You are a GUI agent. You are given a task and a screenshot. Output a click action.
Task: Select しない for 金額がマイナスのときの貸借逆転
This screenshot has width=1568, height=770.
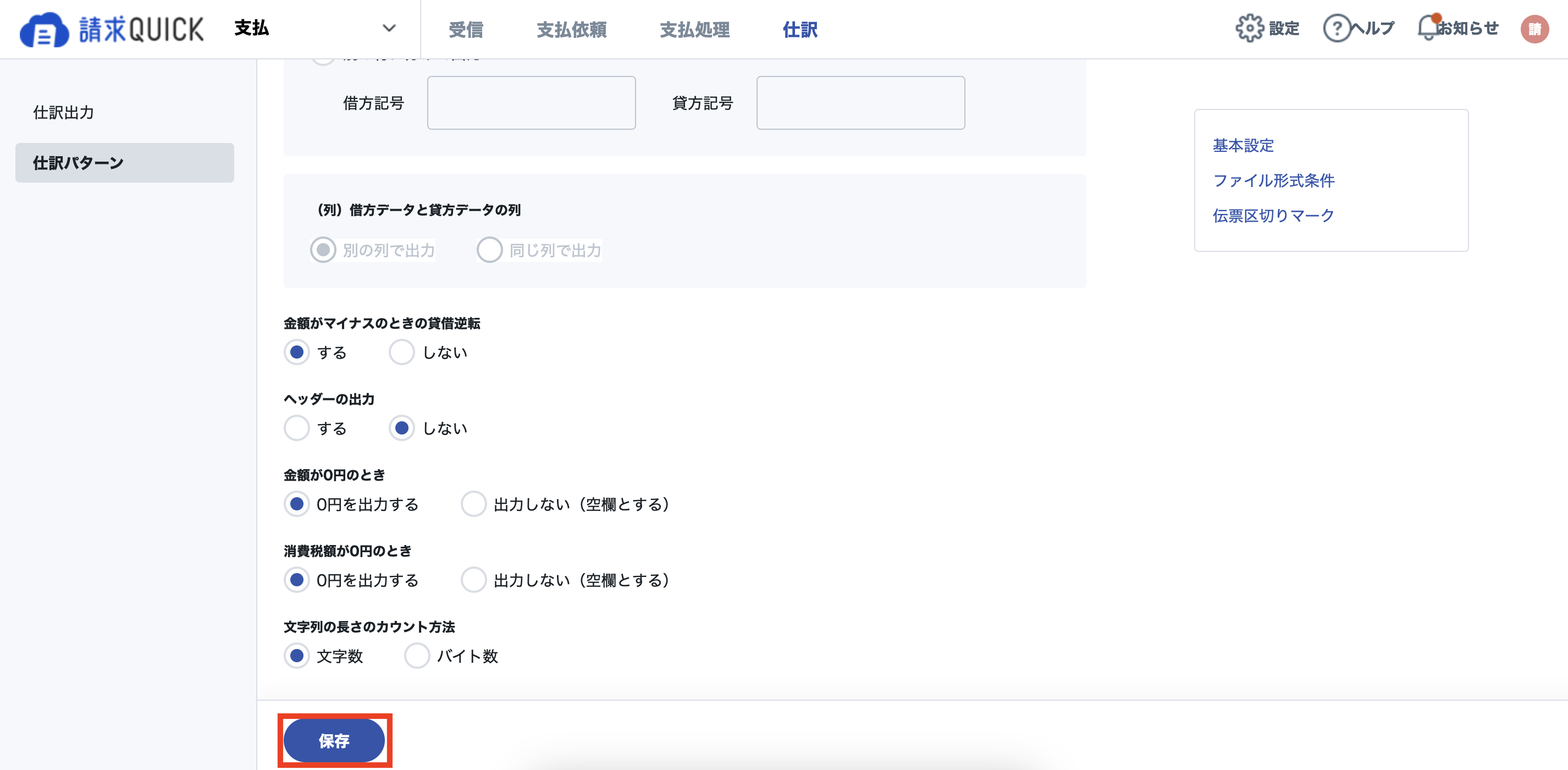click(x=402, y=353)
